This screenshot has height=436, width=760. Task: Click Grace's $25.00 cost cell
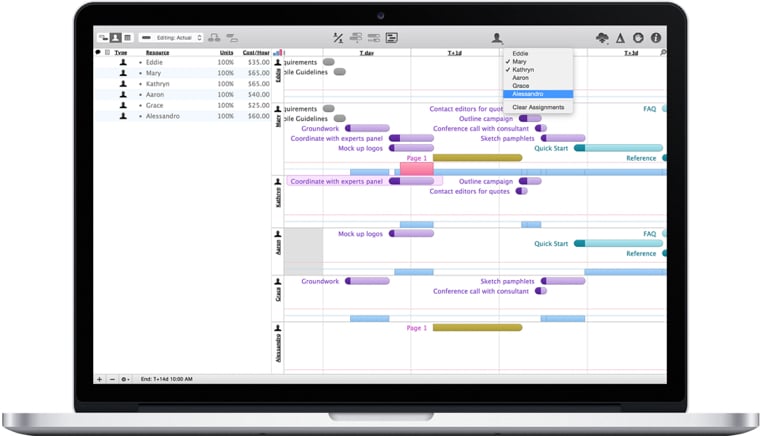point(258,105)
